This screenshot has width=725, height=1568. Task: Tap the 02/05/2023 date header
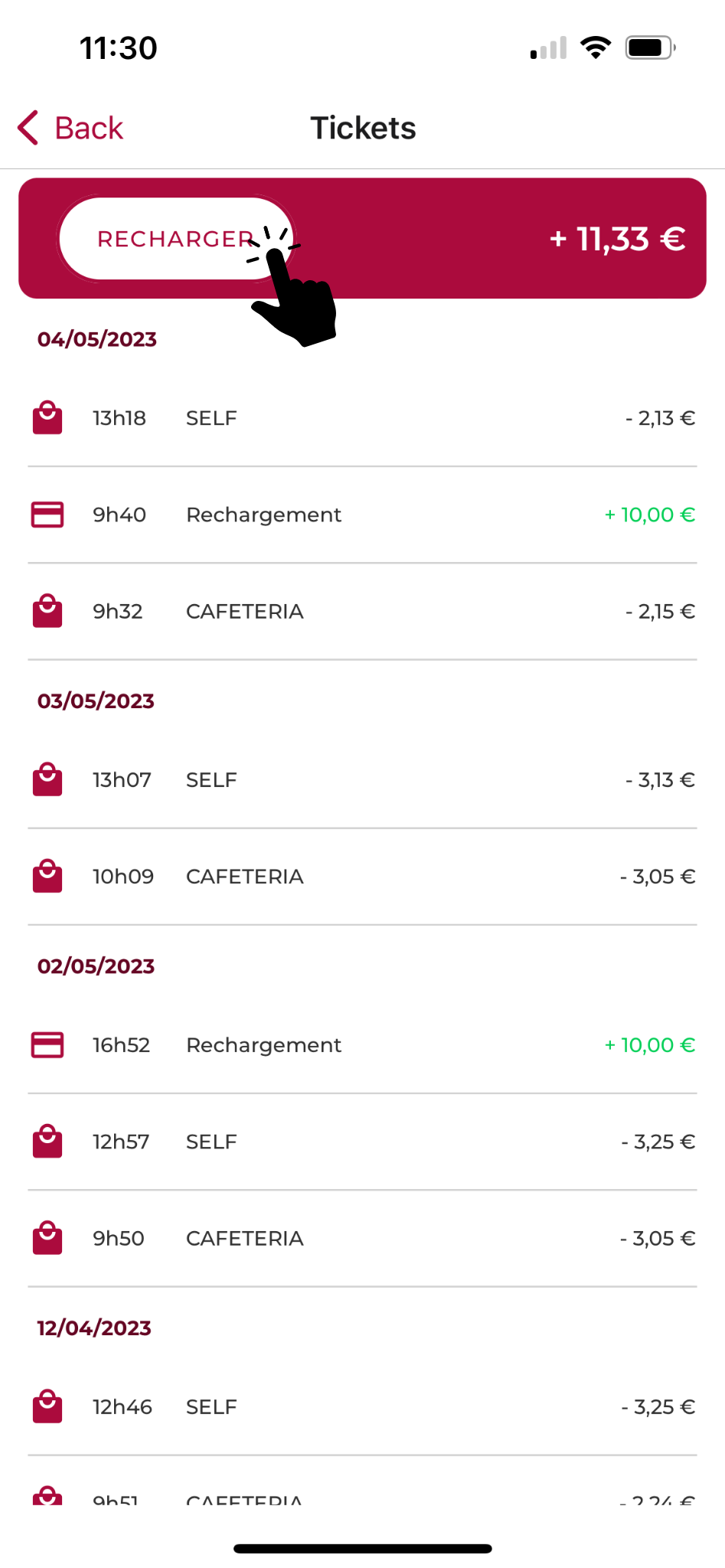click(x=96, y=966)
